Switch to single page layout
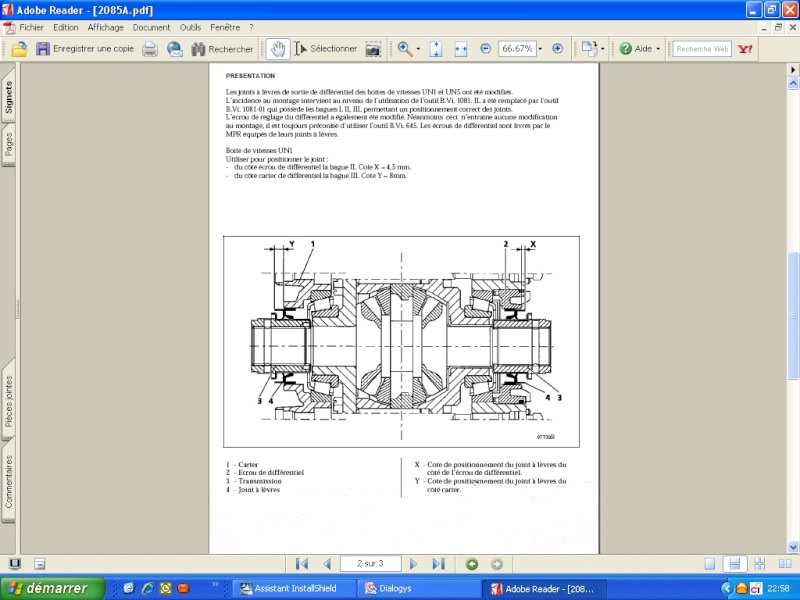 click(710, 564)
